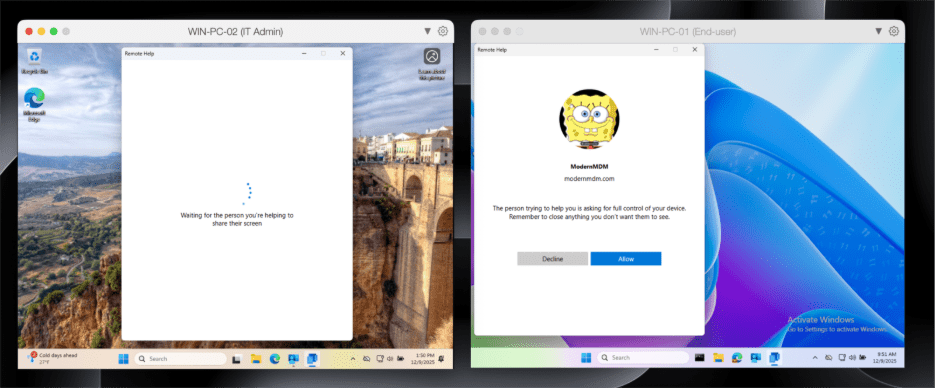Open network tray icon on WIN-PC-02
The image size is (936, 388).
[380, 359]
